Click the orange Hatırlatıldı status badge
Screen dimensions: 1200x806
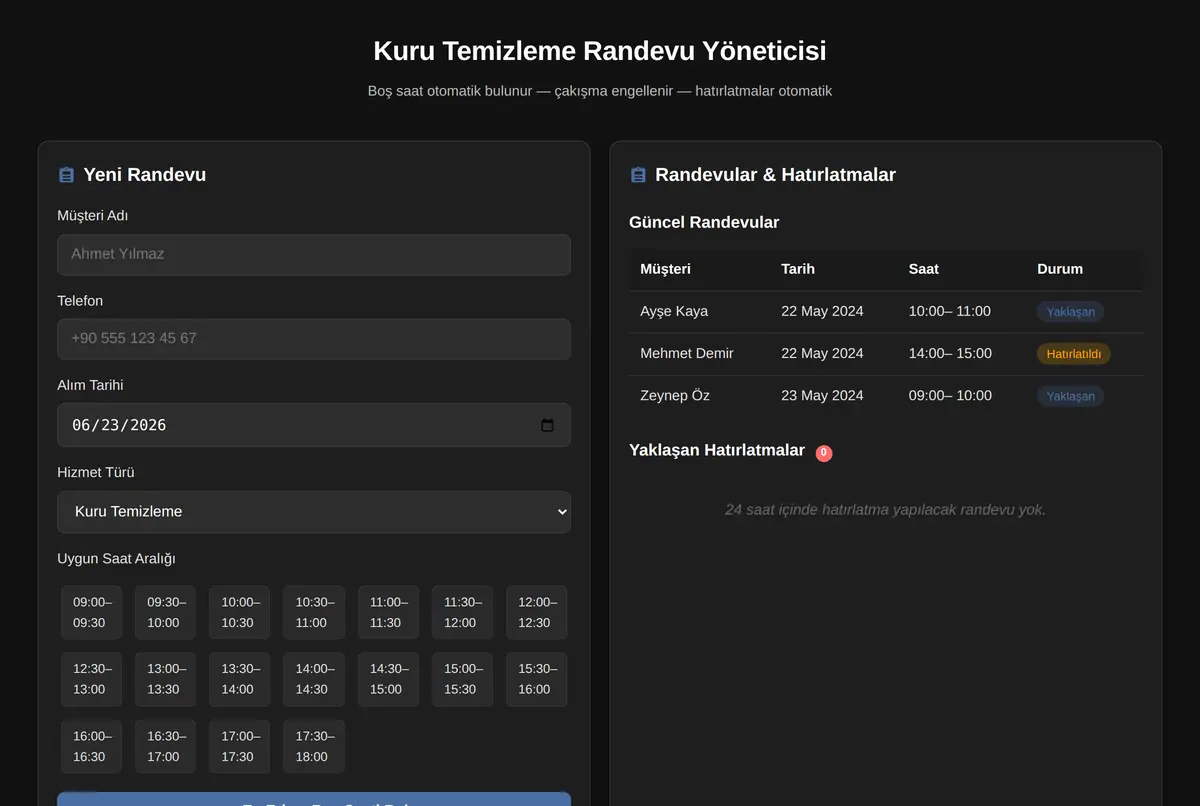[1074, 354]
